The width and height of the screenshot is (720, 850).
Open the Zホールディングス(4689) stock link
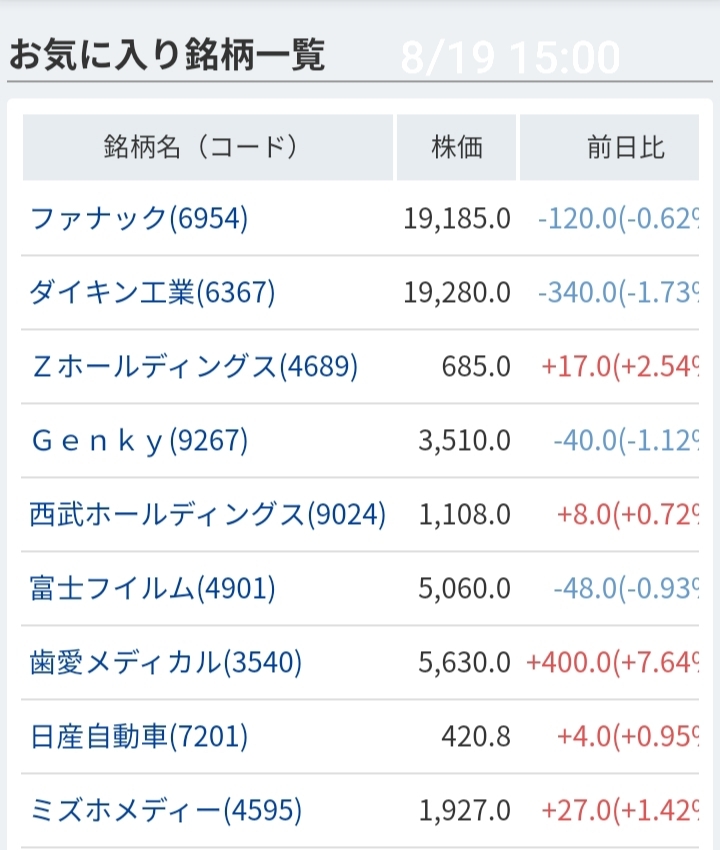coord(194,366)
